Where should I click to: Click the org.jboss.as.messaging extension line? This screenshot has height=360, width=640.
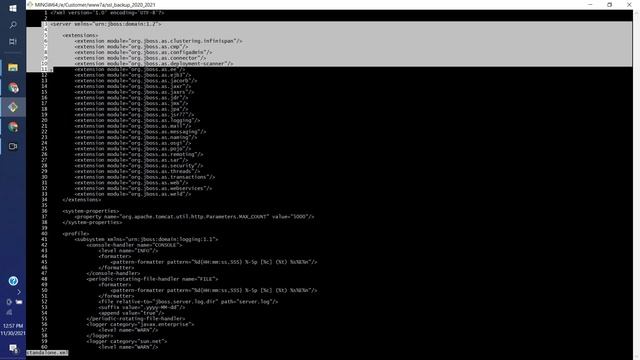(x=140, y=132)
